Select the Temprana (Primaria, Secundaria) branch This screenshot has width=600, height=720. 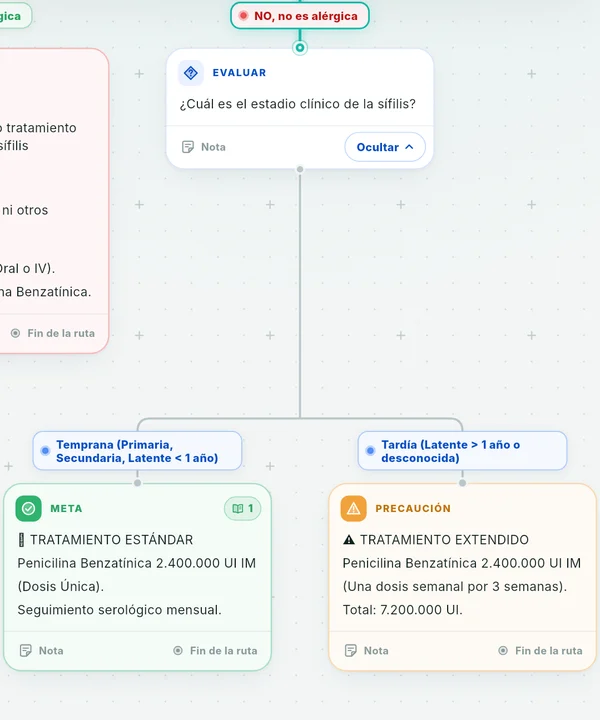(x=137, y=451)
